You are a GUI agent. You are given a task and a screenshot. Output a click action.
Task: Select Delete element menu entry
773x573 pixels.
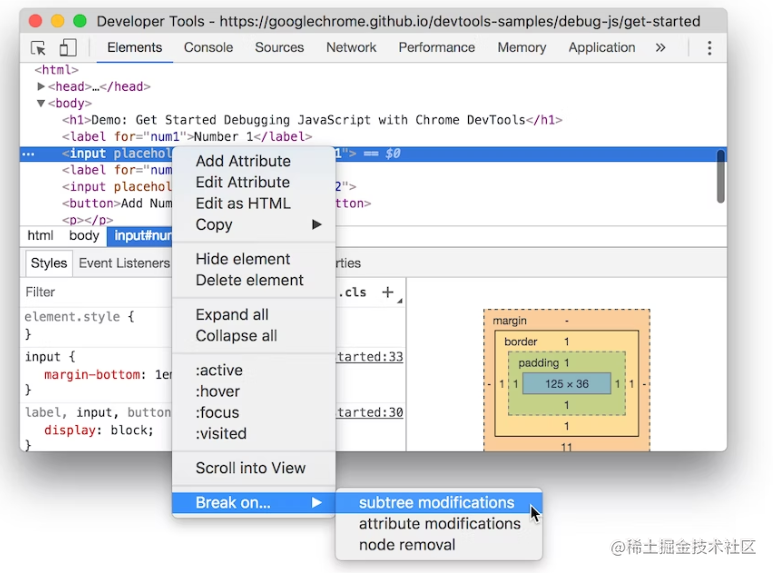click(253, 280)
